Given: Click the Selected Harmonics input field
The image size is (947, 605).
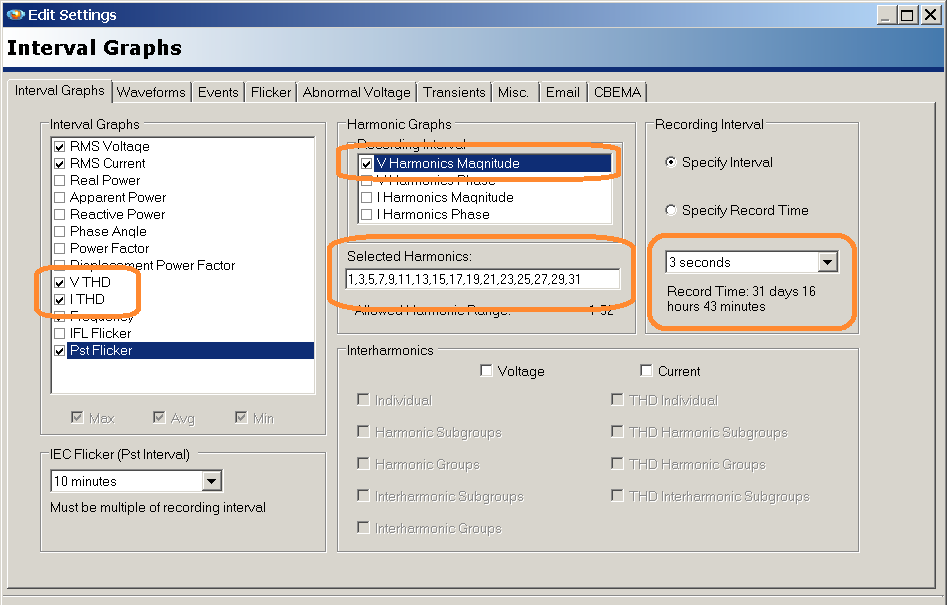Looking at the screenshot, I should pyautogui.click(x=484, y=279).
